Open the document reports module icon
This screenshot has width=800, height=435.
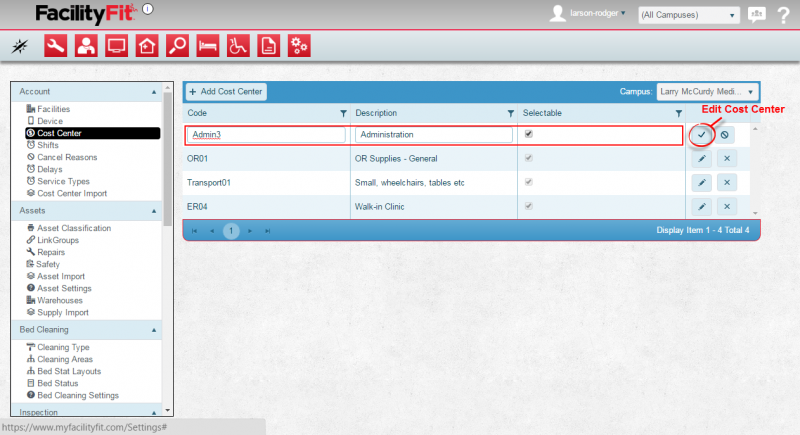click(268, 46)
